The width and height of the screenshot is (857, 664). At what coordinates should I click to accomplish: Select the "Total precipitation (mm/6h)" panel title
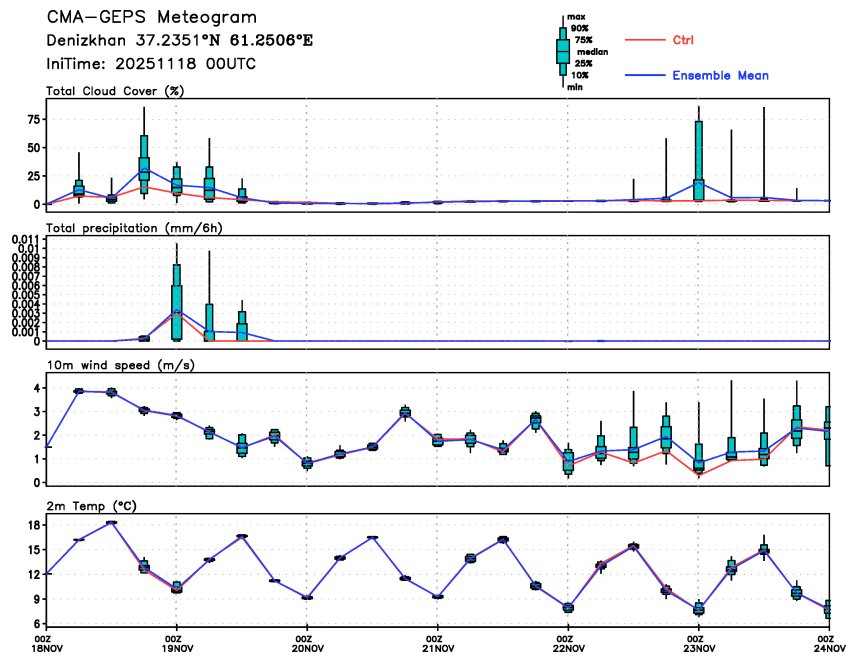(x=134, y=227)
